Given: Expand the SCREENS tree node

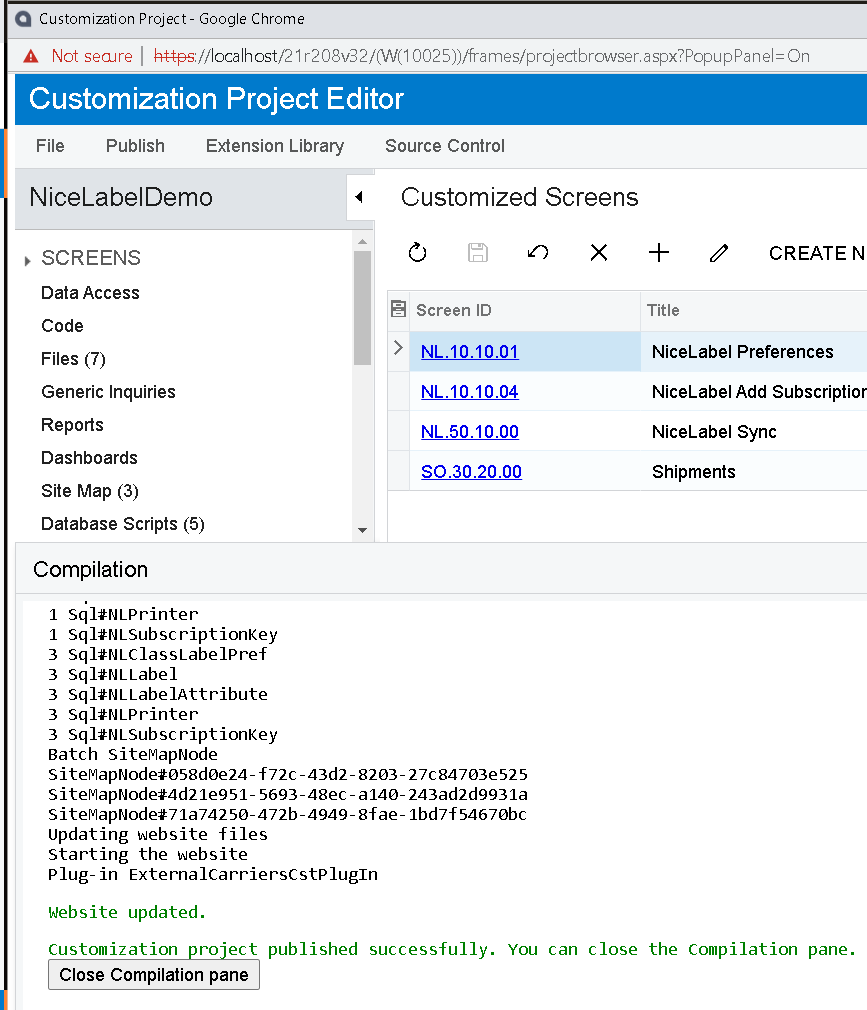Looking at the screenshot, I should click(x=26, y=258).
